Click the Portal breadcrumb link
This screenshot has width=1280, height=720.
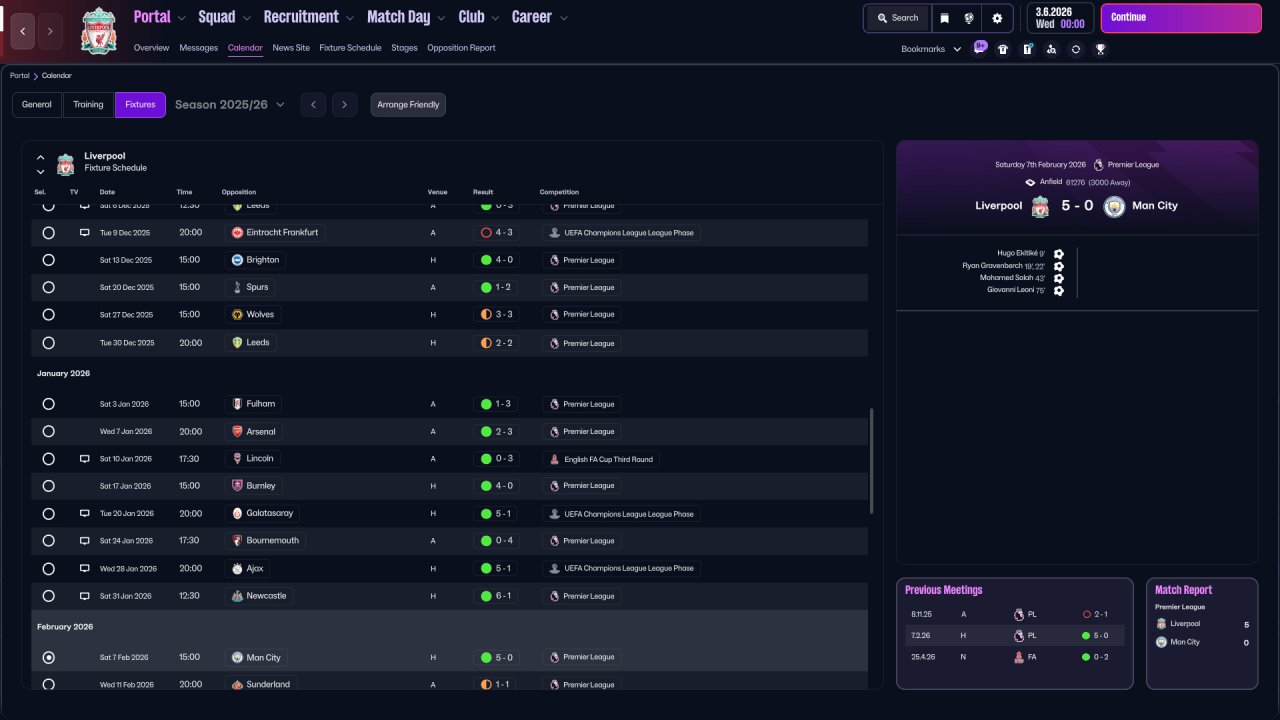20,76
